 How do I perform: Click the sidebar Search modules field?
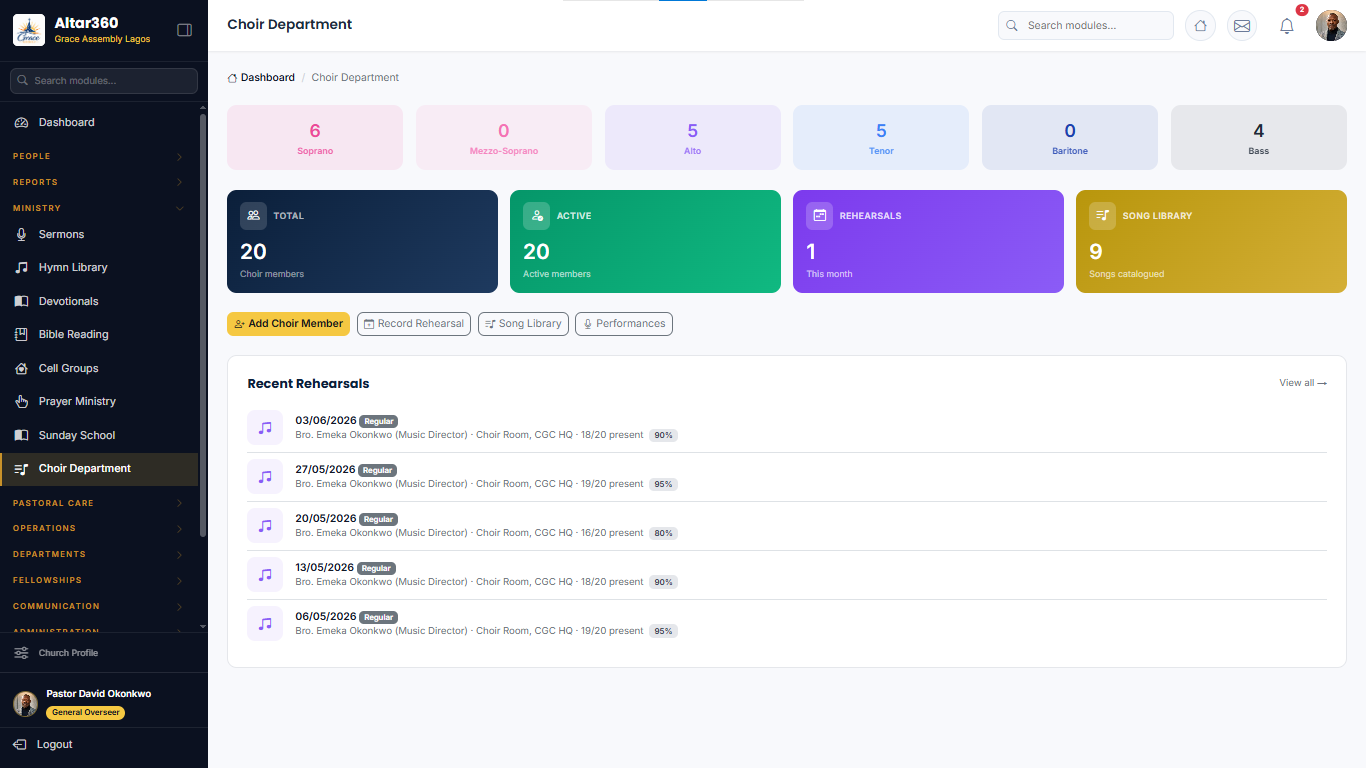[x=104, y=81]
